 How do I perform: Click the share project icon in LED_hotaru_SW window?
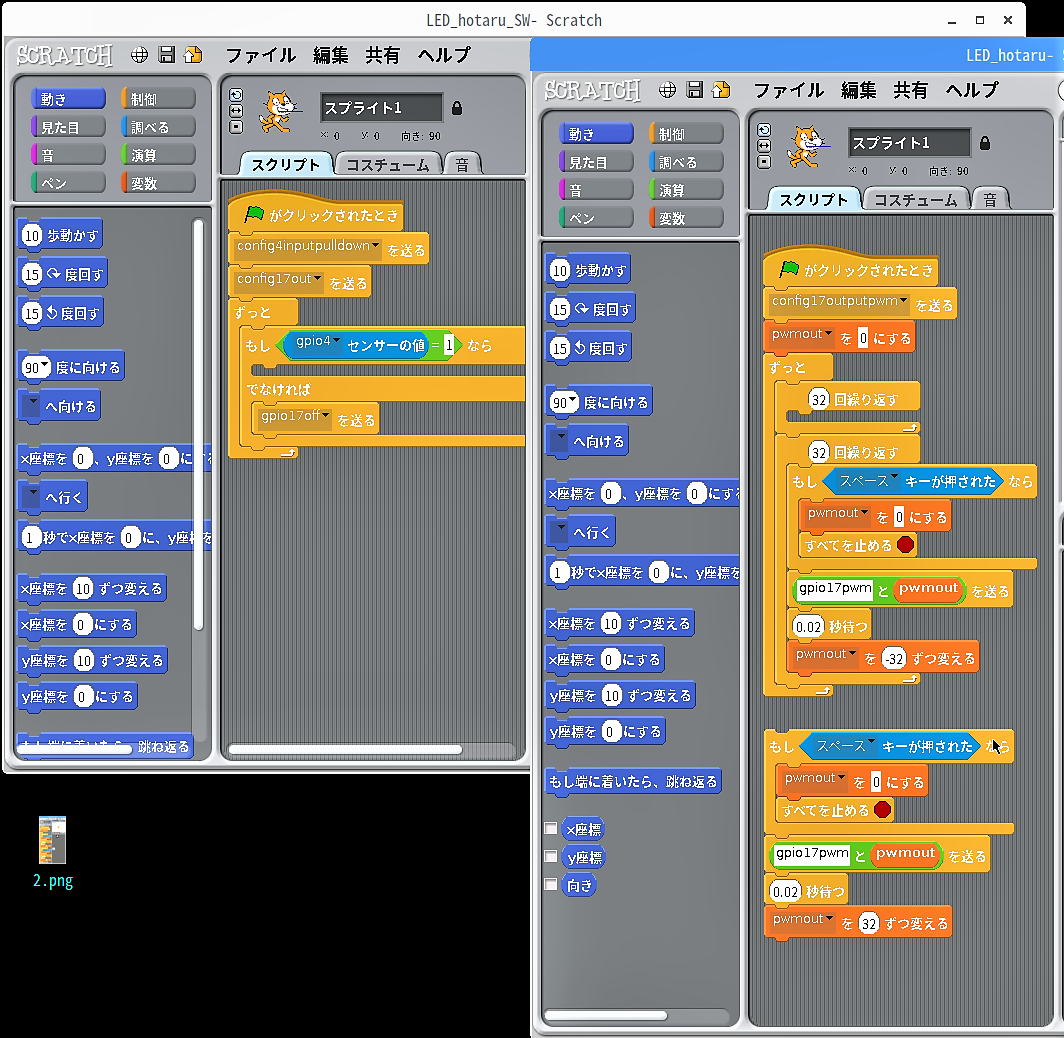point(193,54)
